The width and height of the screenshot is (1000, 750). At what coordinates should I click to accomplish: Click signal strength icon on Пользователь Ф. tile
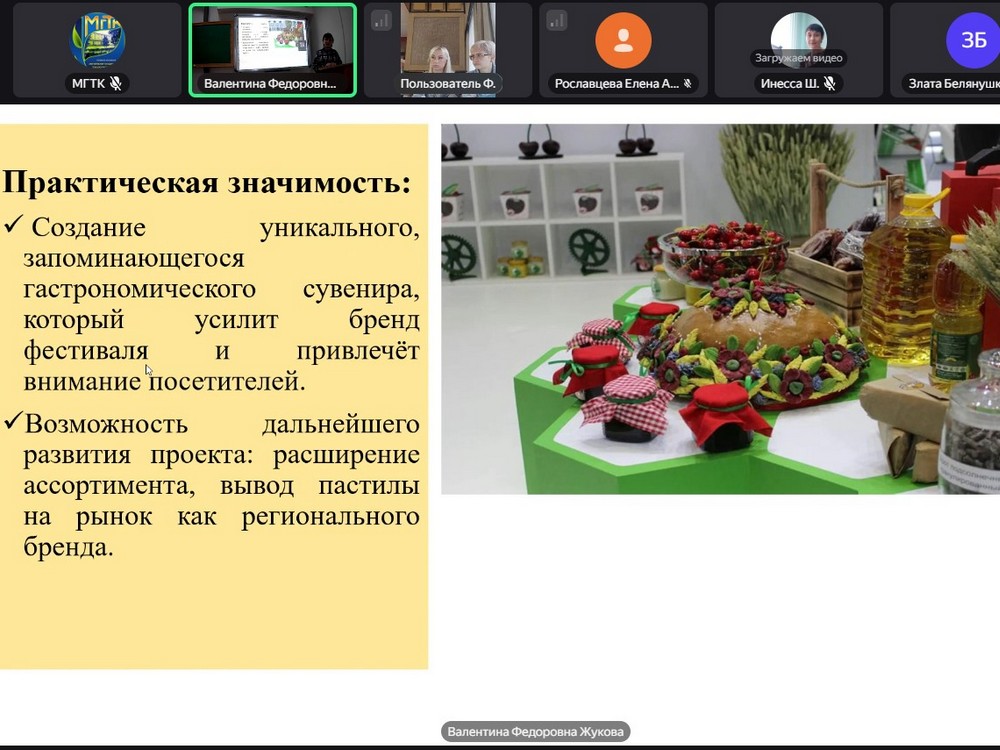381,20
